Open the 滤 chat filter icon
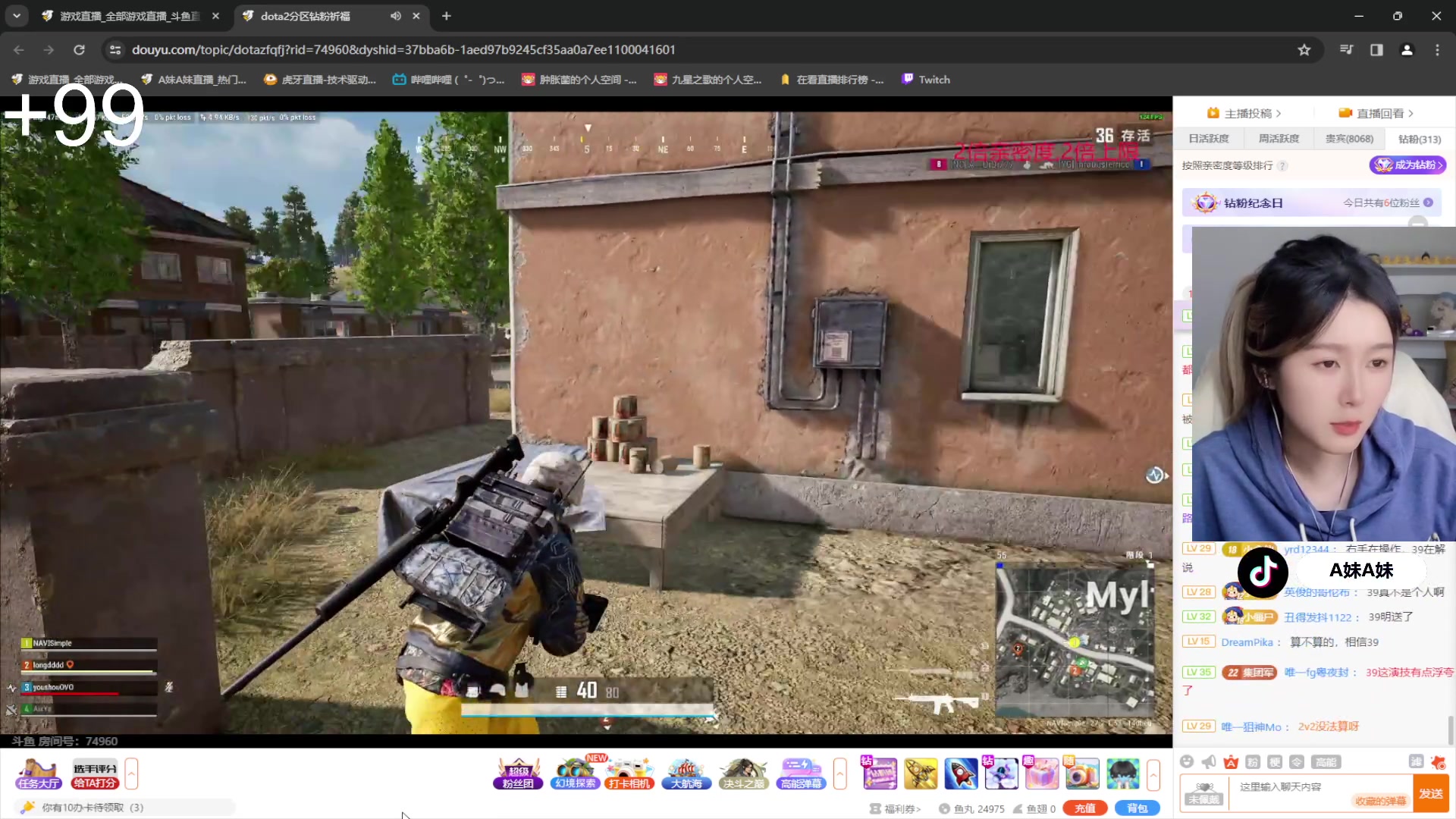This screenshot has height=819, width=1456. (1416, 762)
